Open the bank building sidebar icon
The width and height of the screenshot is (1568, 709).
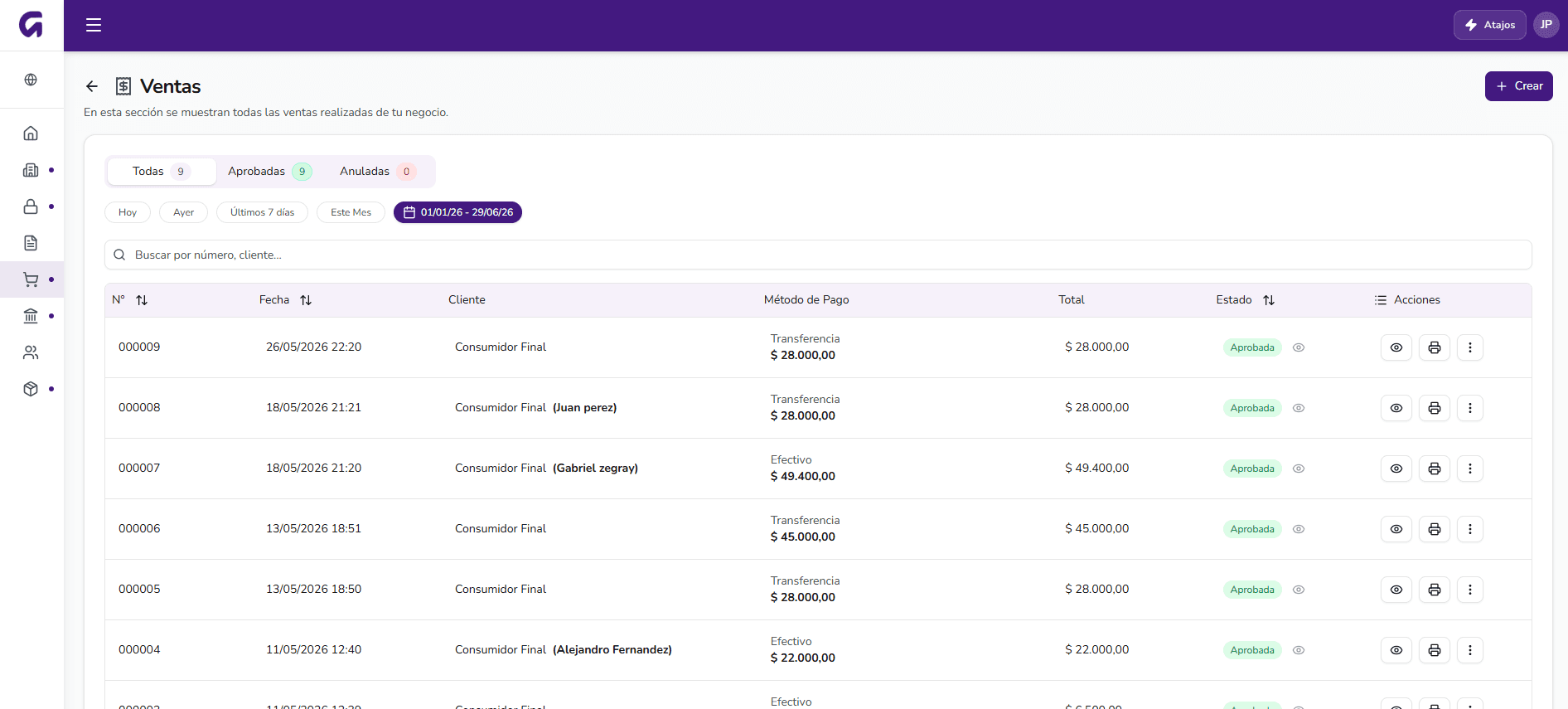31,316
